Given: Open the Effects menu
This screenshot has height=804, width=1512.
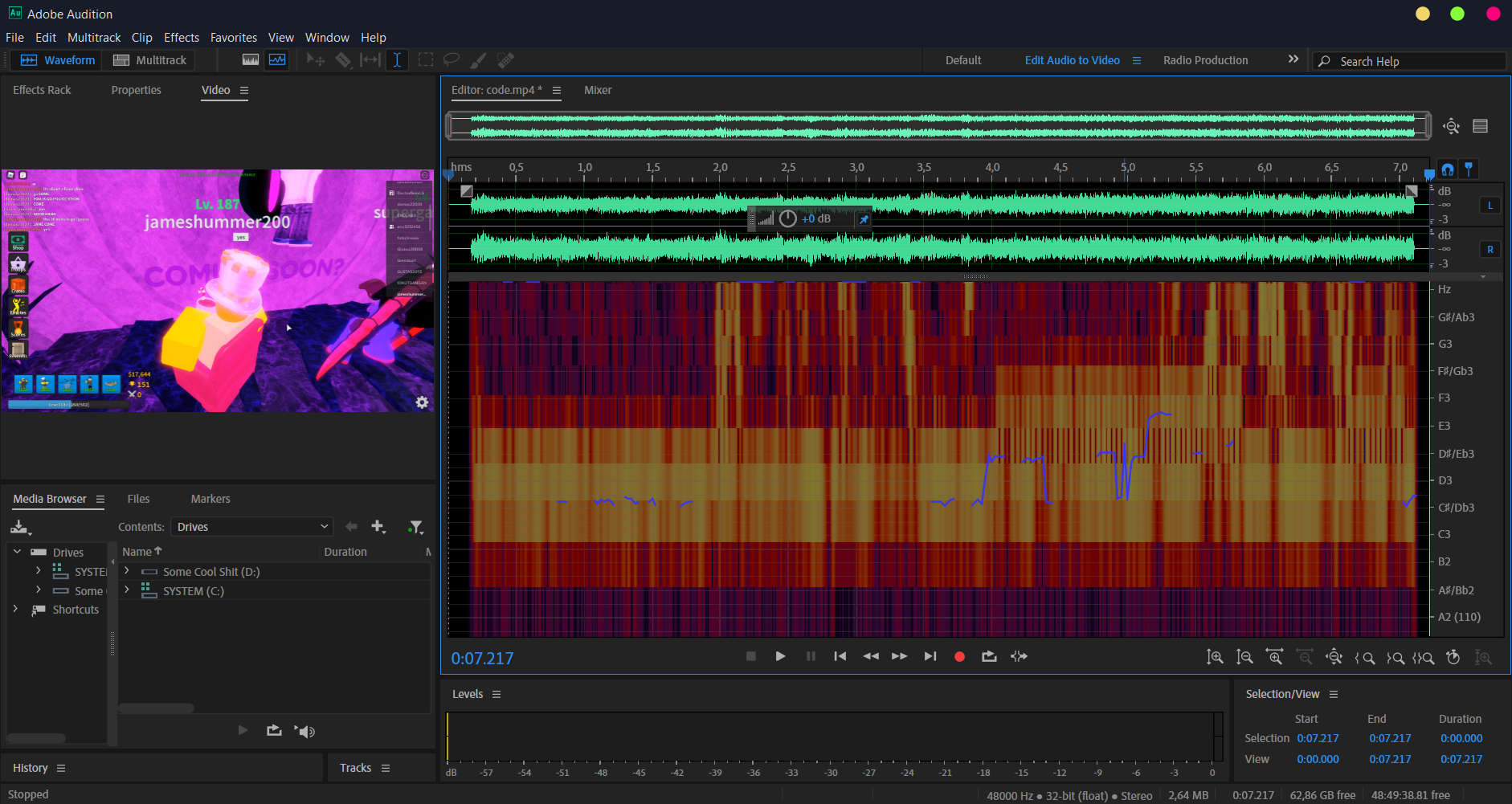Looking at the screenshot, I should [x=181, y=38].
